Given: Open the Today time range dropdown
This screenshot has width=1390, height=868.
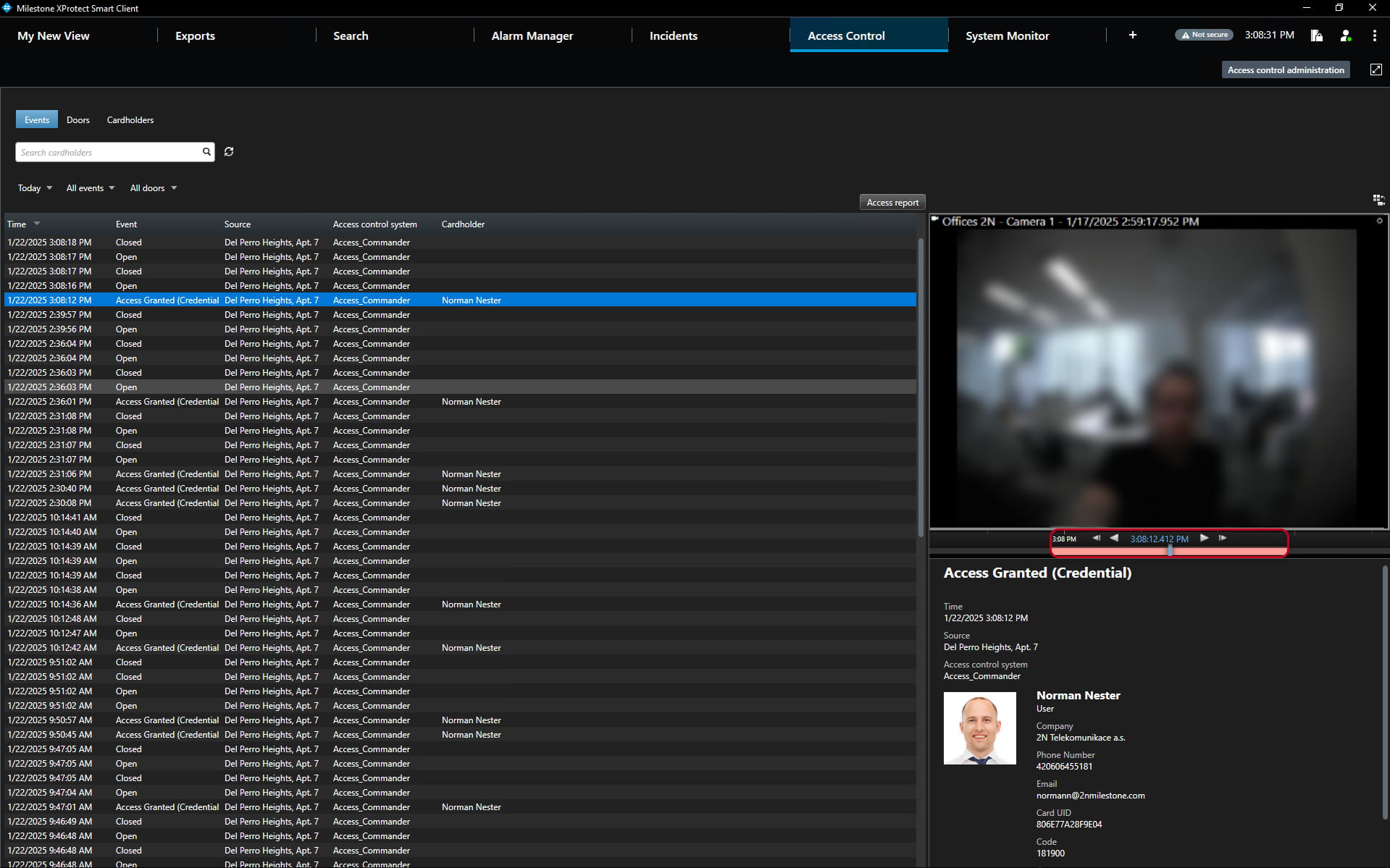Looking at the screenshot, I should tap(35, 188).
